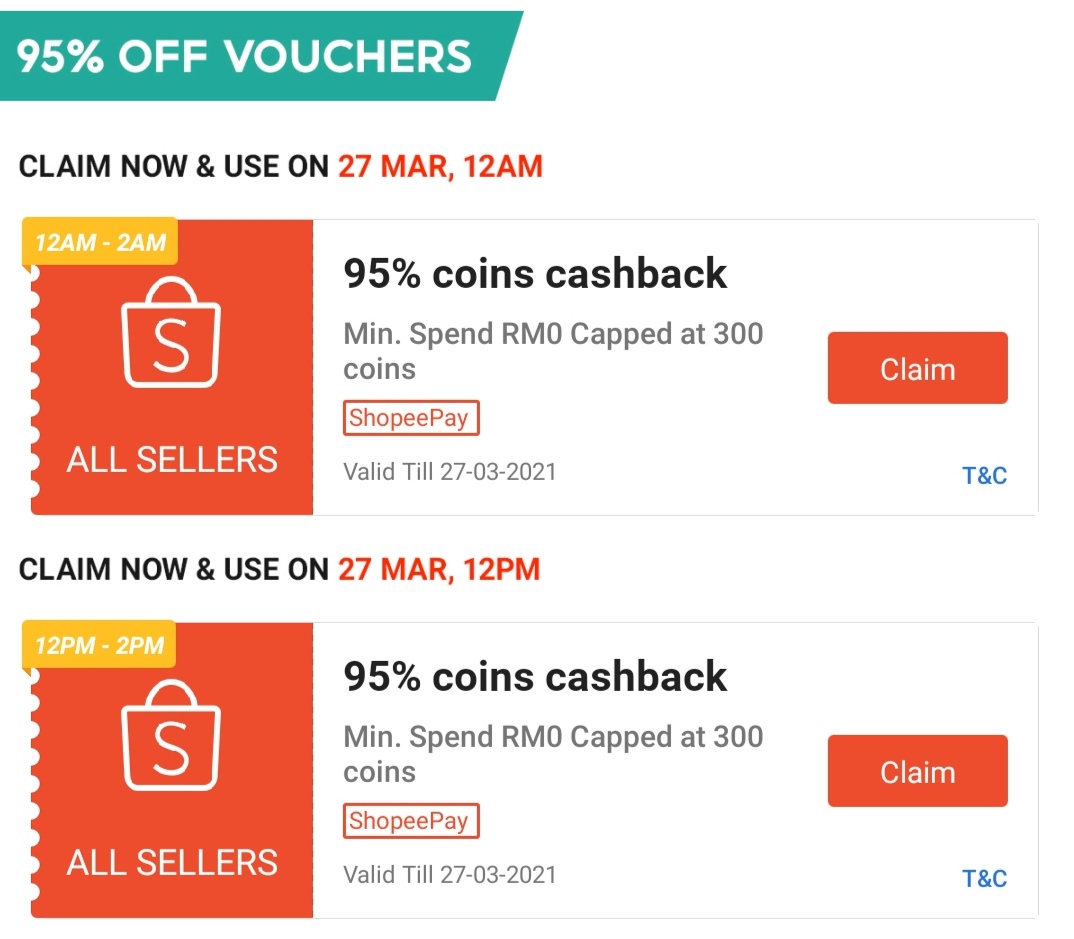Open T&C for the 12PM - 2PM voucher
The height and width of the screenshot is (939, 1074).
coord(984,879)
